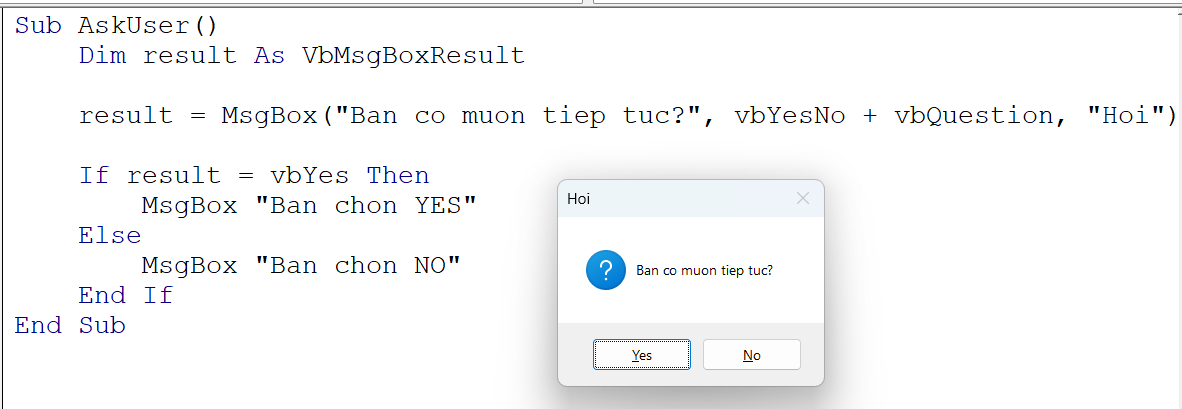Click the blue question mark icon

[607, 271]
